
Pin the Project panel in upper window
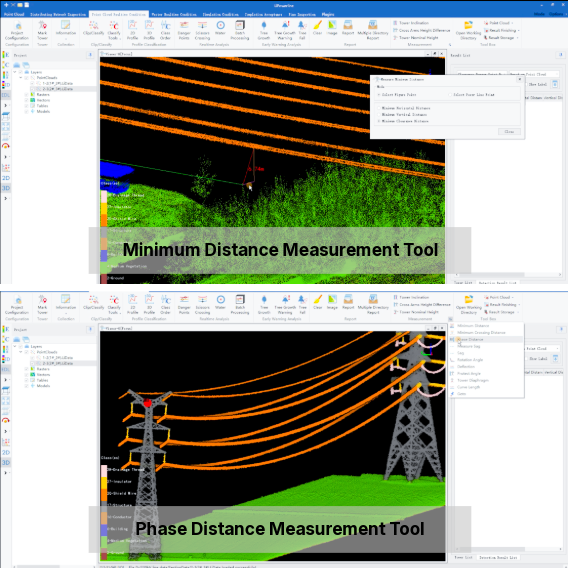click(x=90, y=55)
